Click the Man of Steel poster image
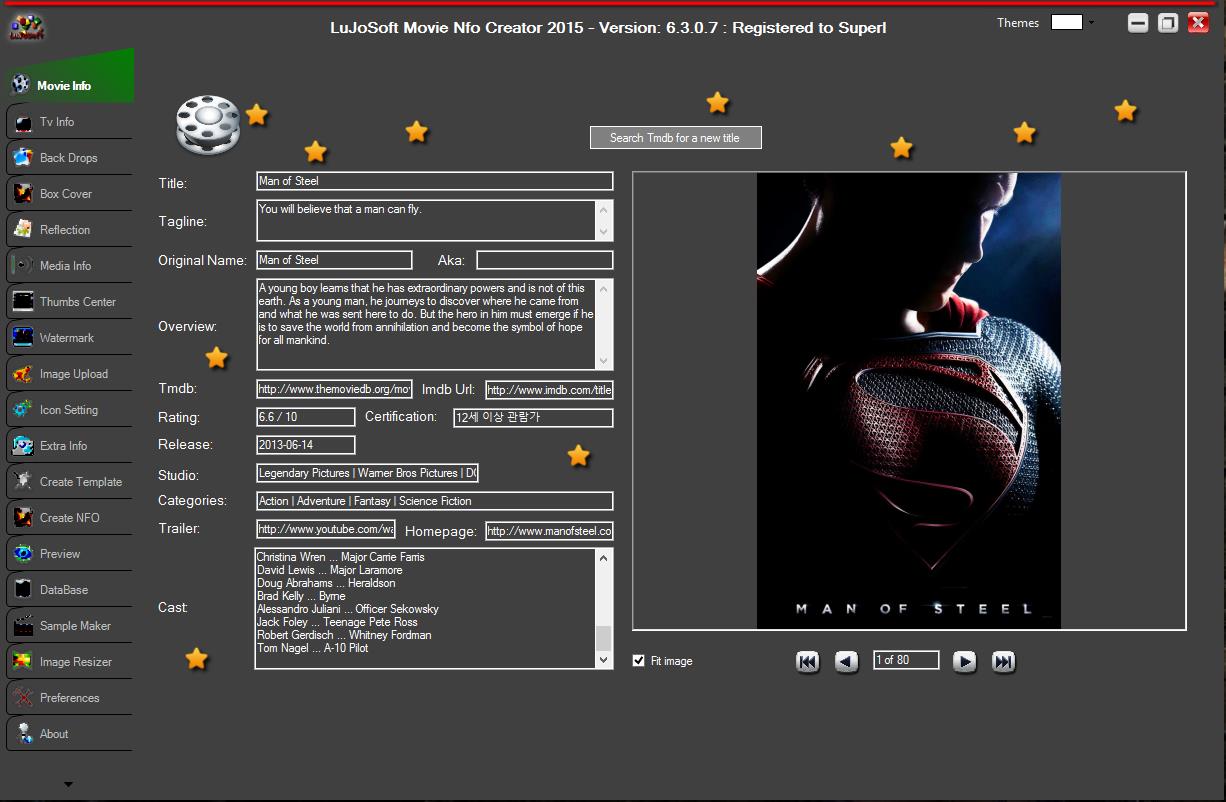This screenshot has height=802, width=1226. (x=908, y=401)
